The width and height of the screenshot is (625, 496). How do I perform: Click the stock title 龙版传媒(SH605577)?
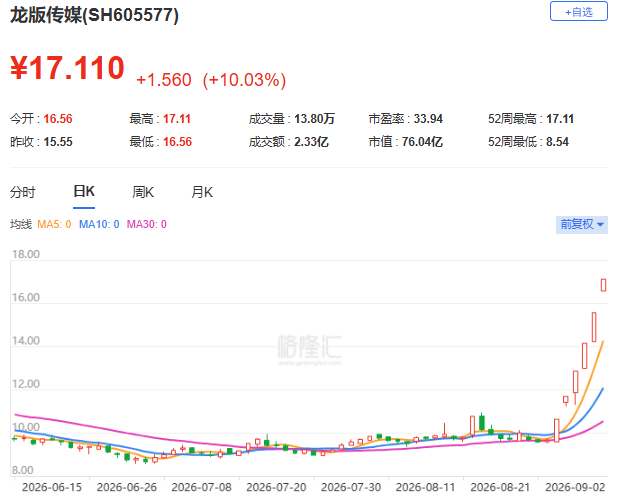pyautogui.click(x=94, y=16)
